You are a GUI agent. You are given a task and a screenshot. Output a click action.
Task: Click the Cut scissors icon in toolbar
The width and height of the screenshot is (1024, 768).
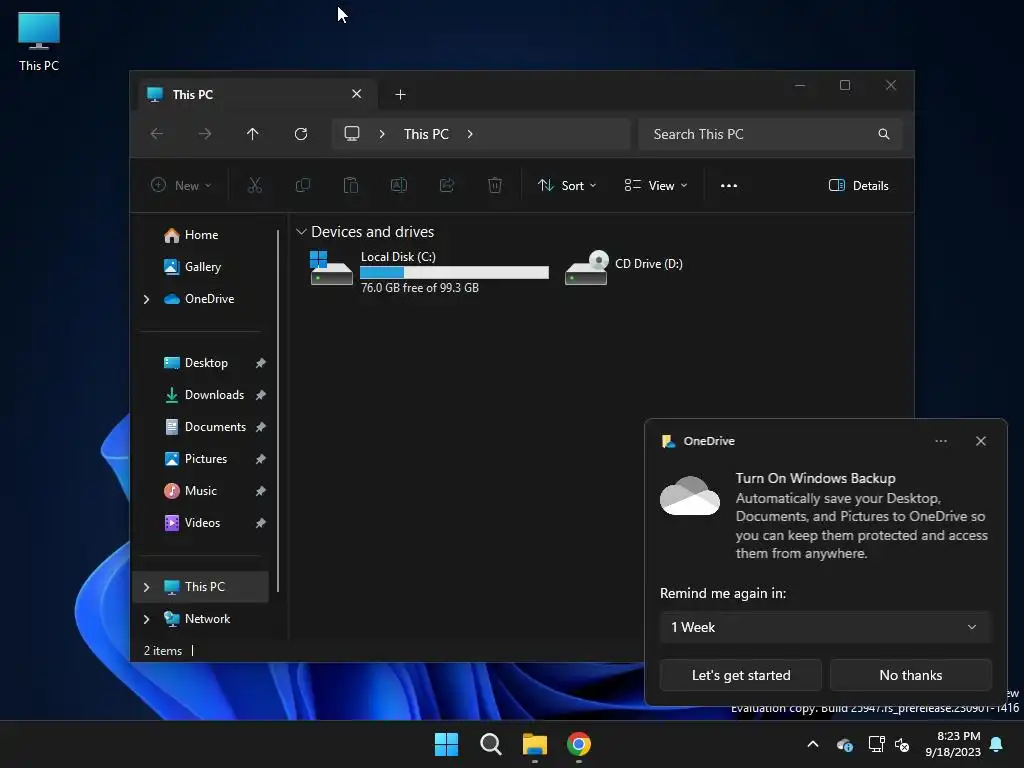coord(255,185)
